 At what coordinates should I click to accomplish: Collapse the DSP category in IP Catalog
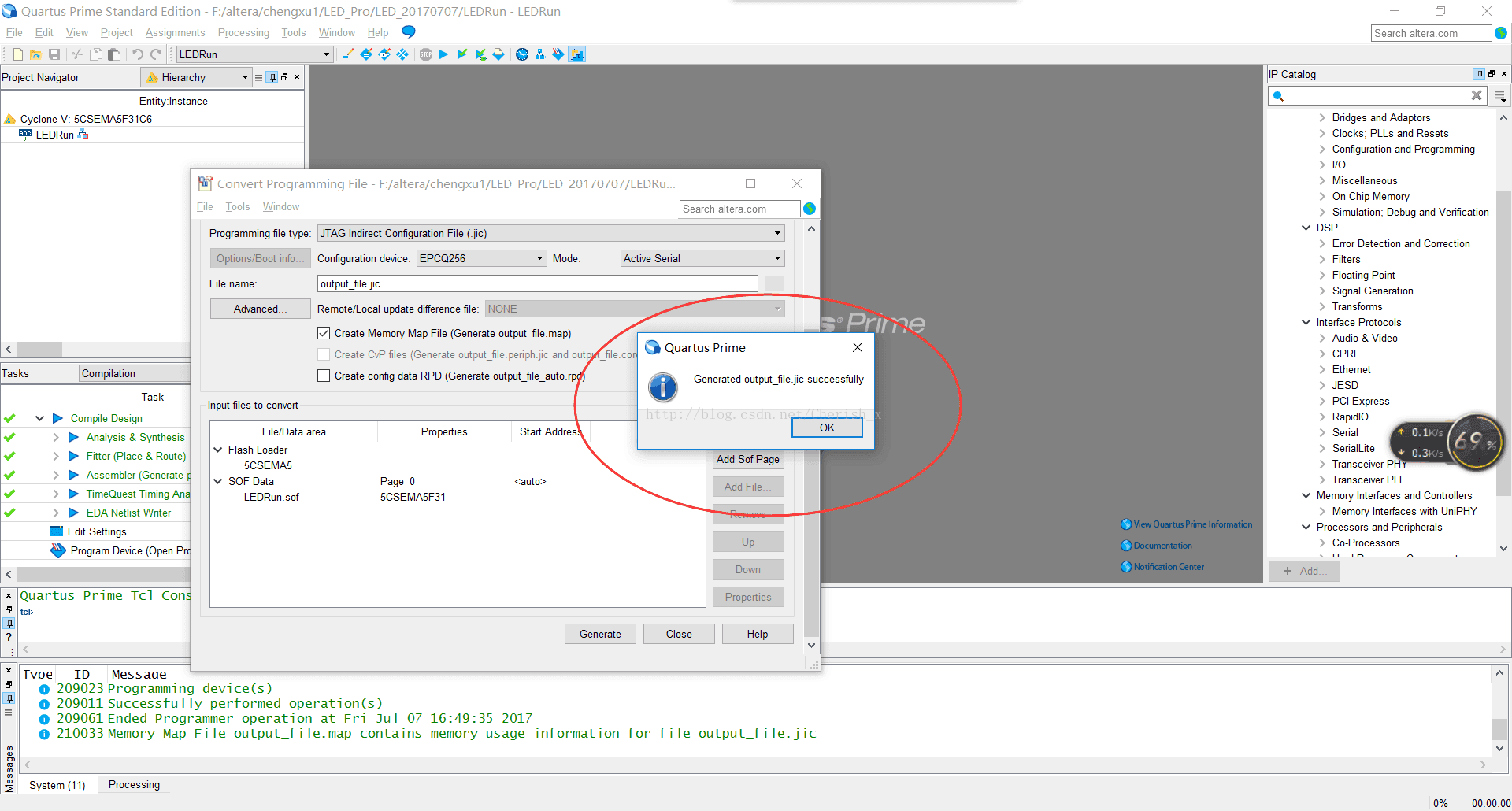coord(1306,228)
